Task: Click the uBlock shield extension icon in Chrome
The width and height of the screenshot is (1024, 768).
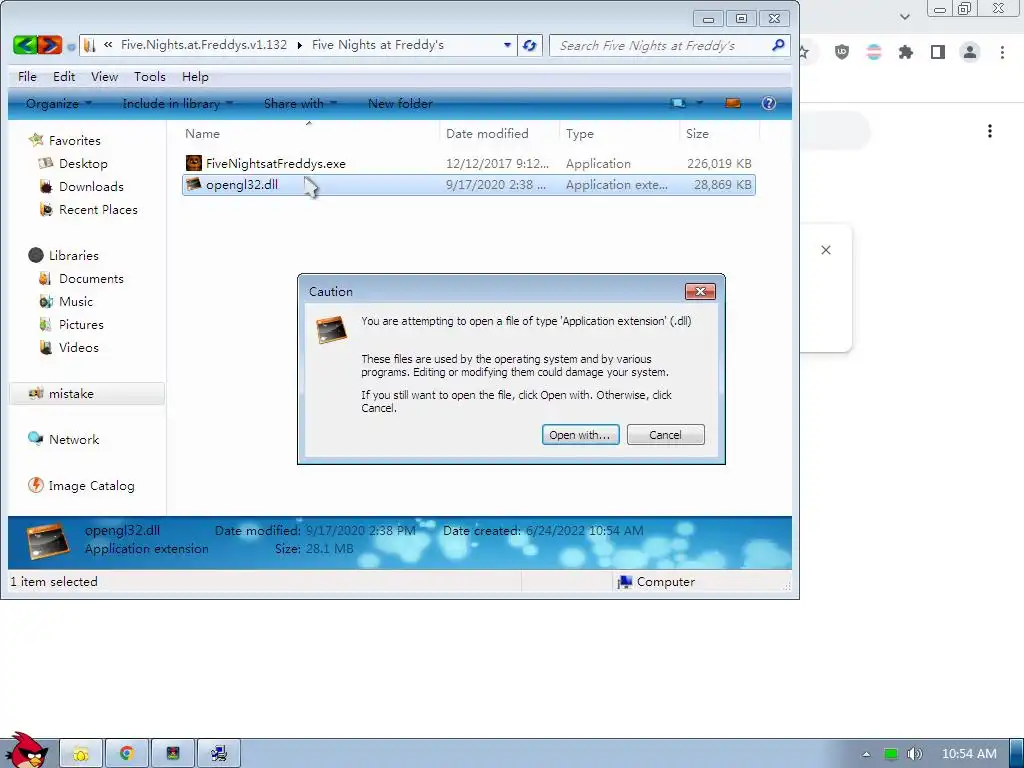Action: tap(842, 52)
